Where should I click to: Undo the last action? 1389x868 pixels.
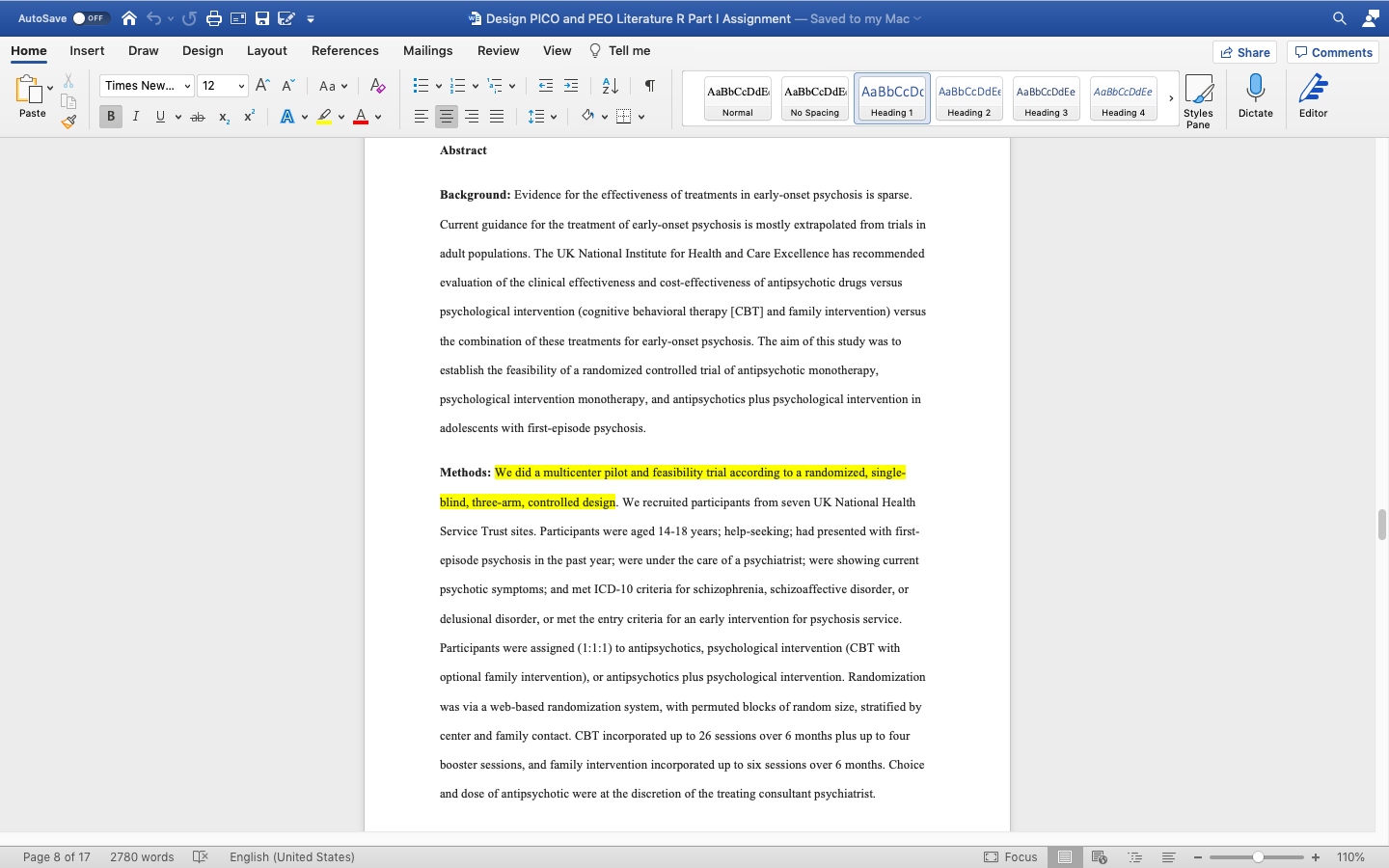pos(154,18)
